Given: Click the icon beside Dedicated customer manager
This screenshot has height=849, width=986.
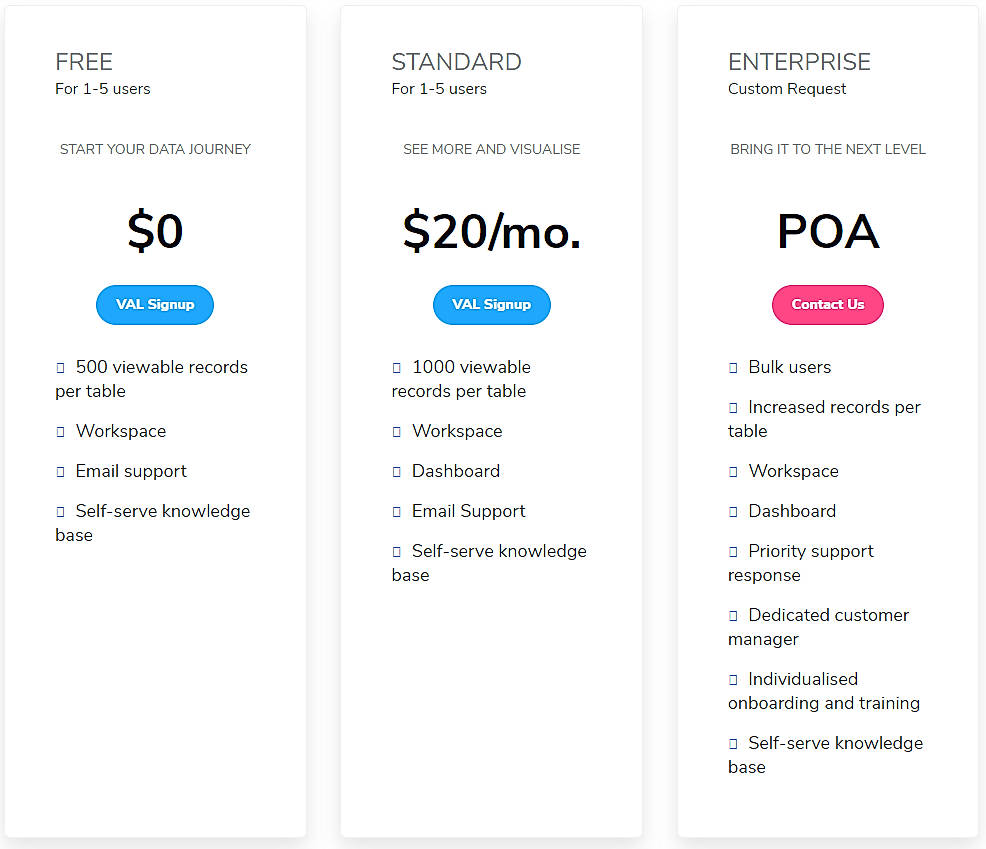Looking at the screenshot, I should point(733,615).
